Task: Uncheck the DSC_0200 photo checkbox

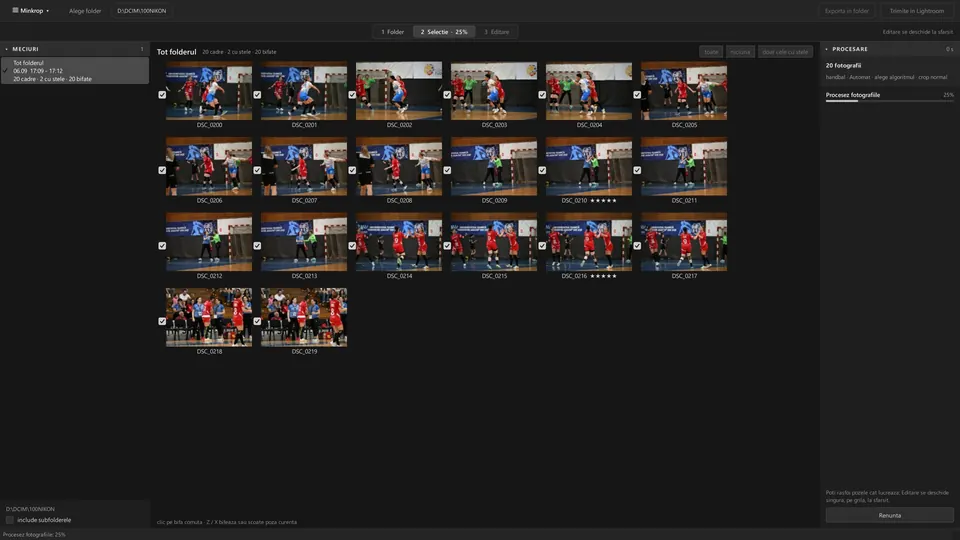Action: pyautogui.click(x=162, y=95)
